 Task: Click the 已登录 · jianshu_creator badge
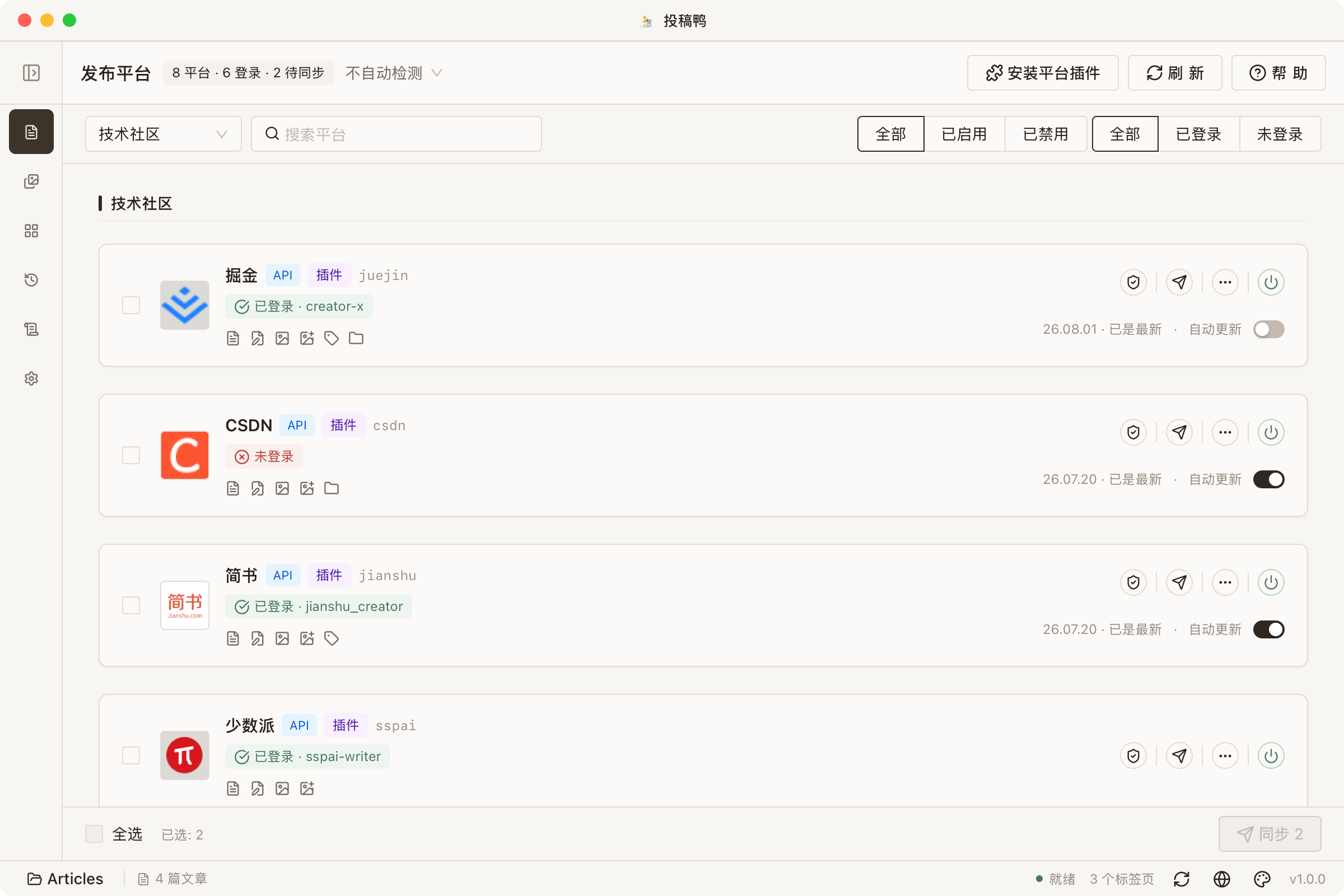(x=318, y=606)
